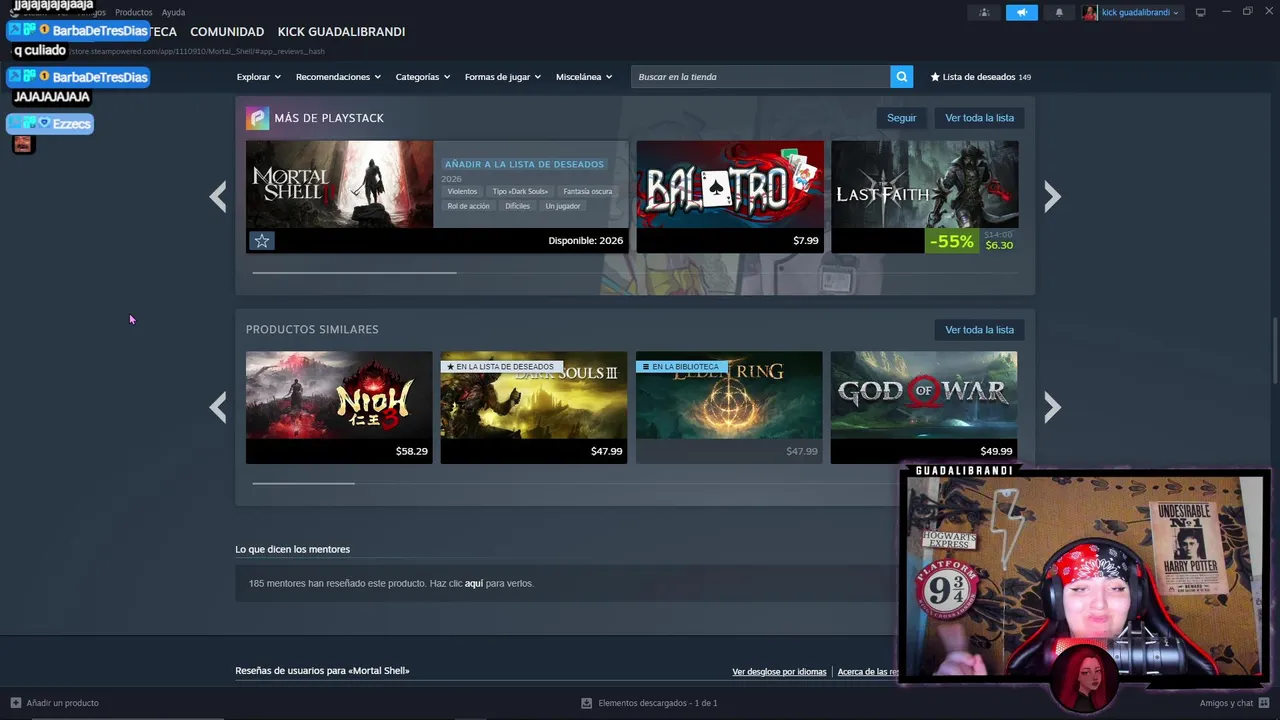Click the Más de Playstack carousel scrollbar
This screenshot has width=1280, height=720.
(354, 272)
